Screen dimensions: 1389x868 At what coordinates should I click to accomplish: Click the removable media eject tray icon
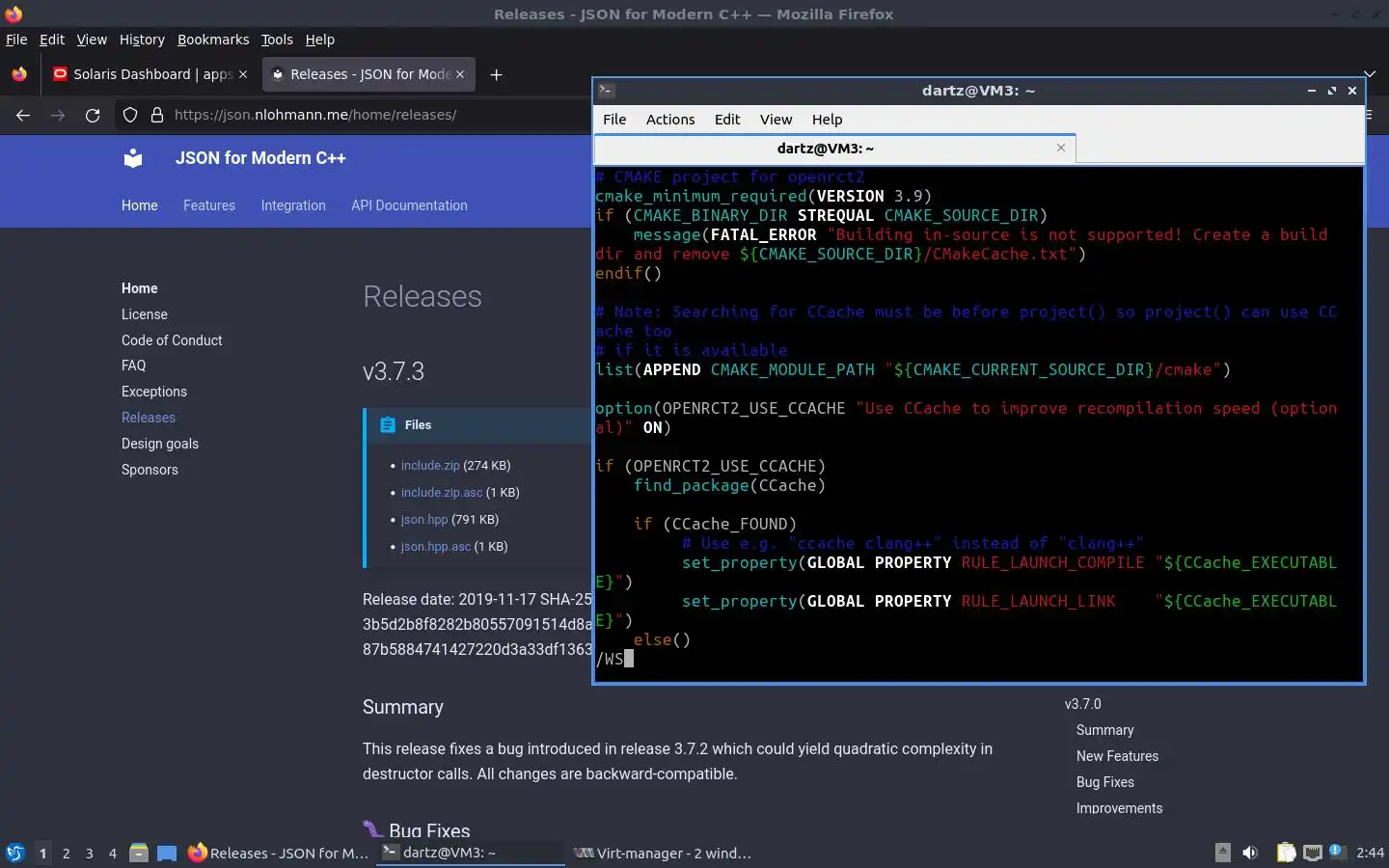tap(1222, 853)
